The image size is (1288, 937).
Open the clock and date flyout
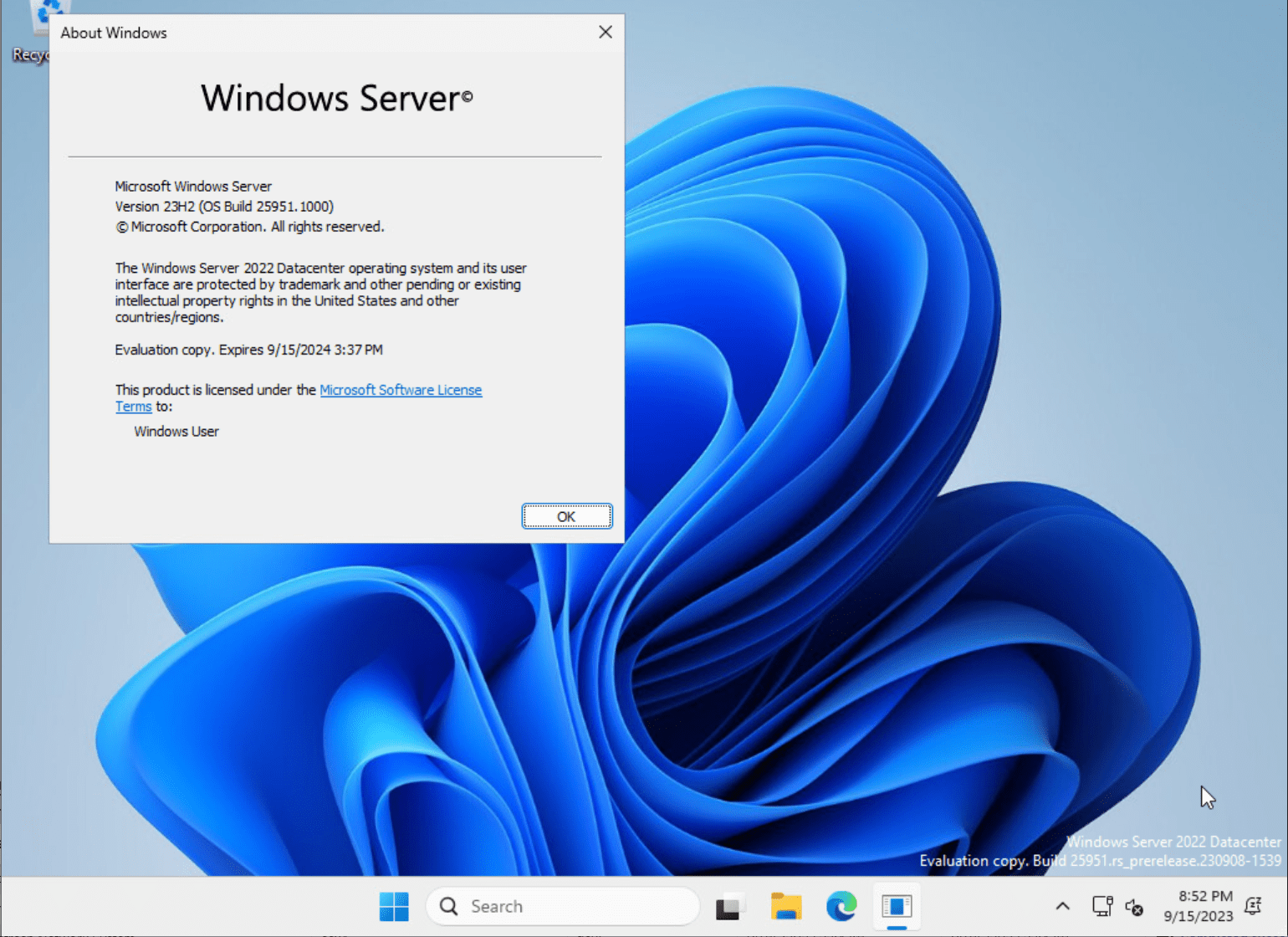coord(1199,906)
